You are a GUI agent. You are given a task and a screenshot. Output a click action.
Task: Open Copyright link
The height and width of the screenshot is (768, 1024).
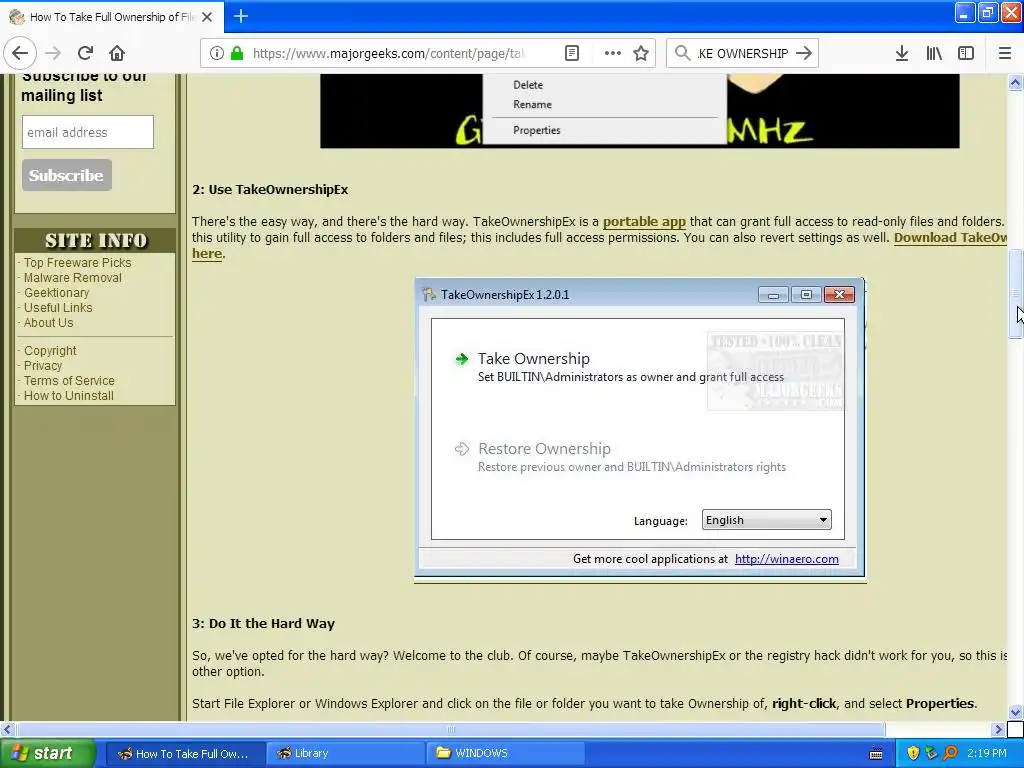point(50,351)
